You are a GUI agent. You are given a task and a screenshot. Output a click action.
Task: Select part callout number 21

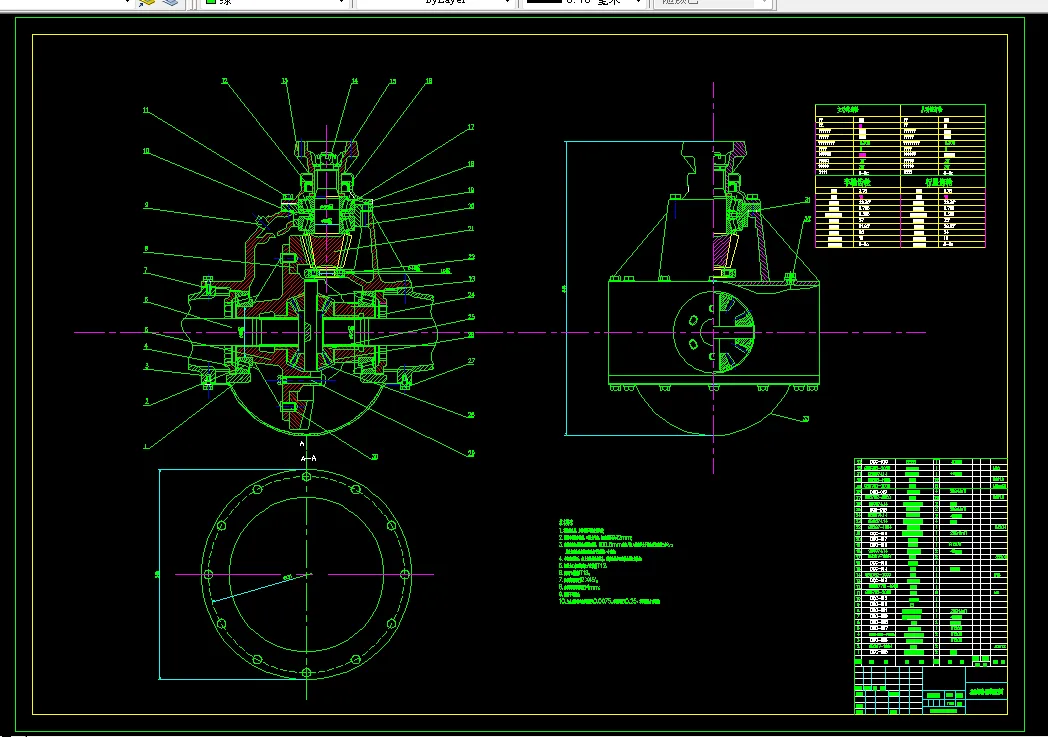471,229
